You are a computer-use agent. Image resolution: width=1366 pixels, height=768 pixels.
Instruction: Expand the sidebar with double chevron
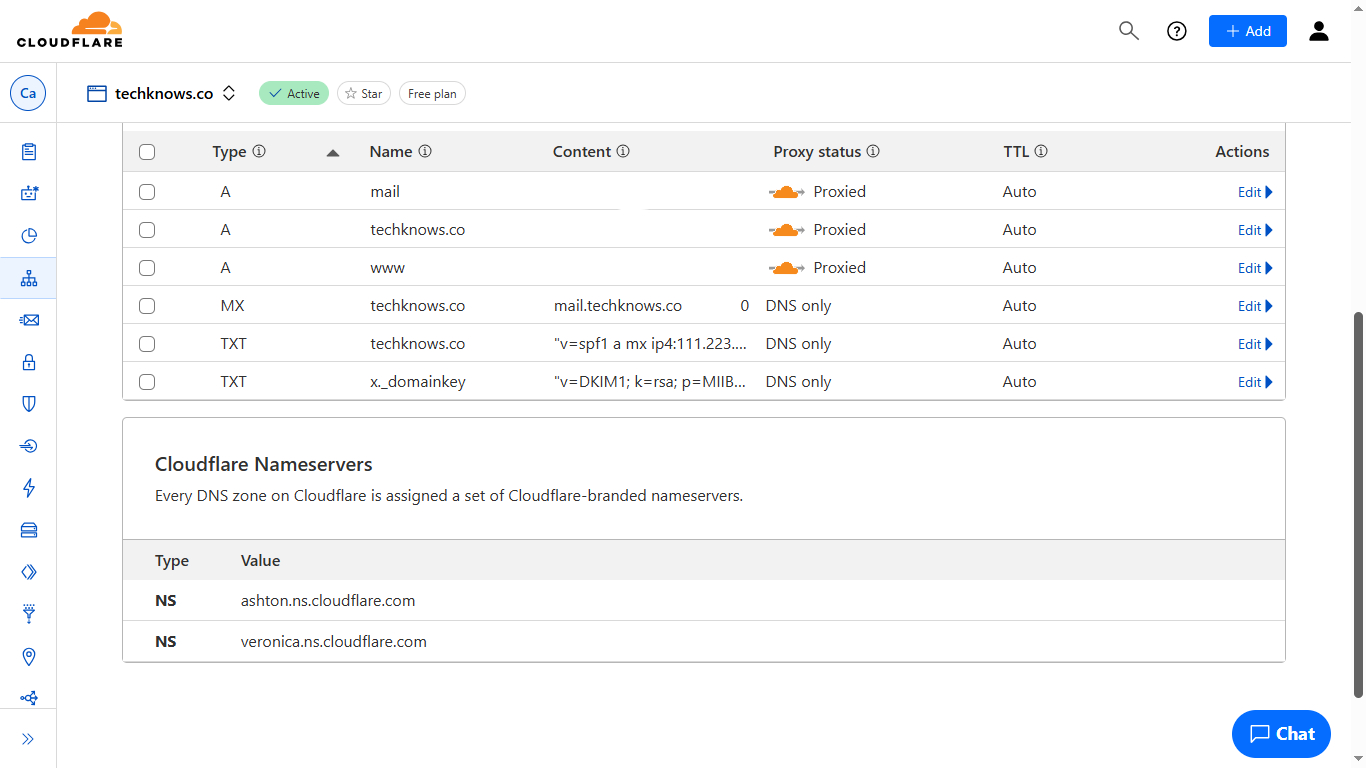point(28,739)
